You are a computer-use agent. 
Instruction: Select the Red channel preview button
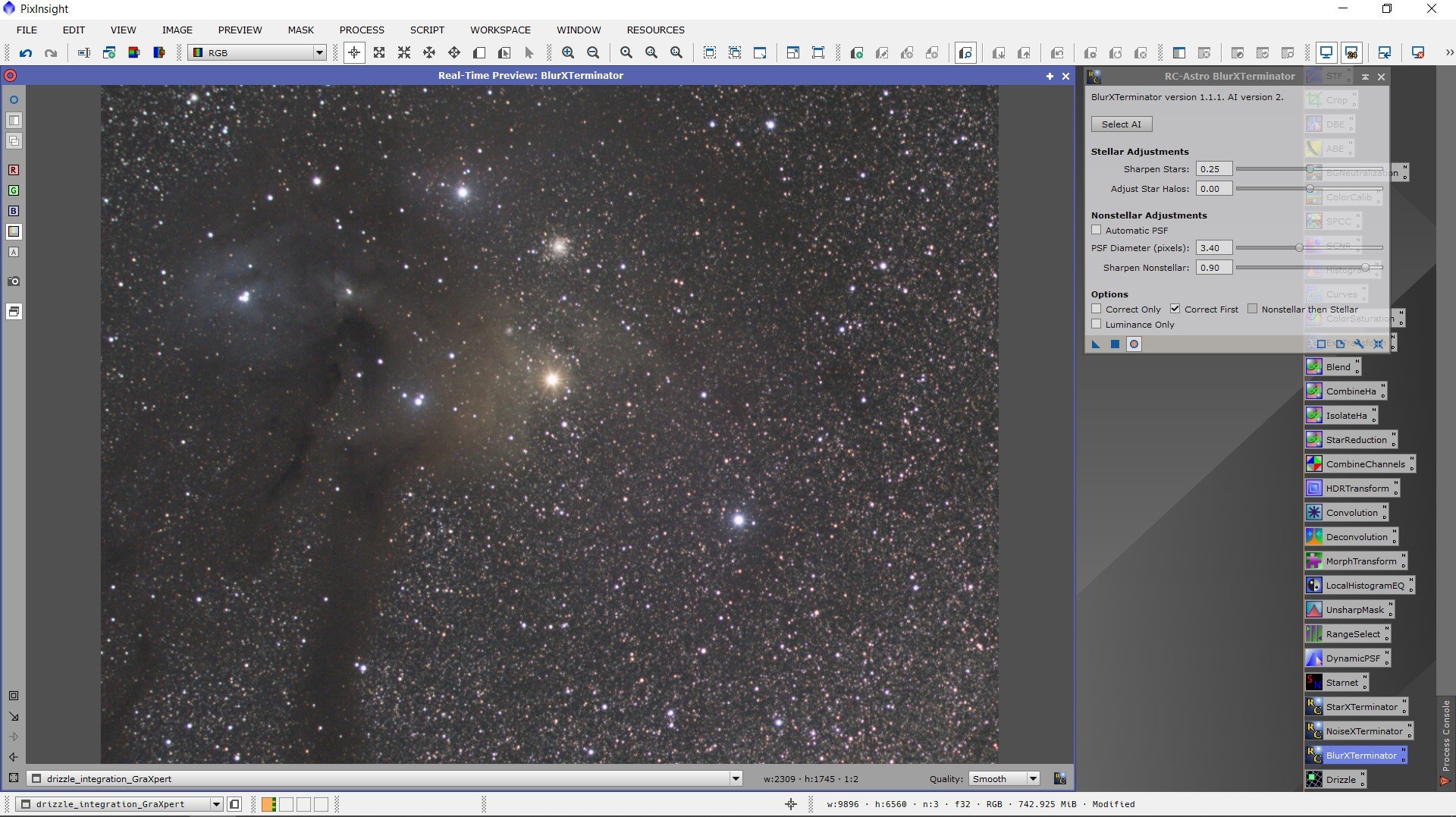coord(14,170)
